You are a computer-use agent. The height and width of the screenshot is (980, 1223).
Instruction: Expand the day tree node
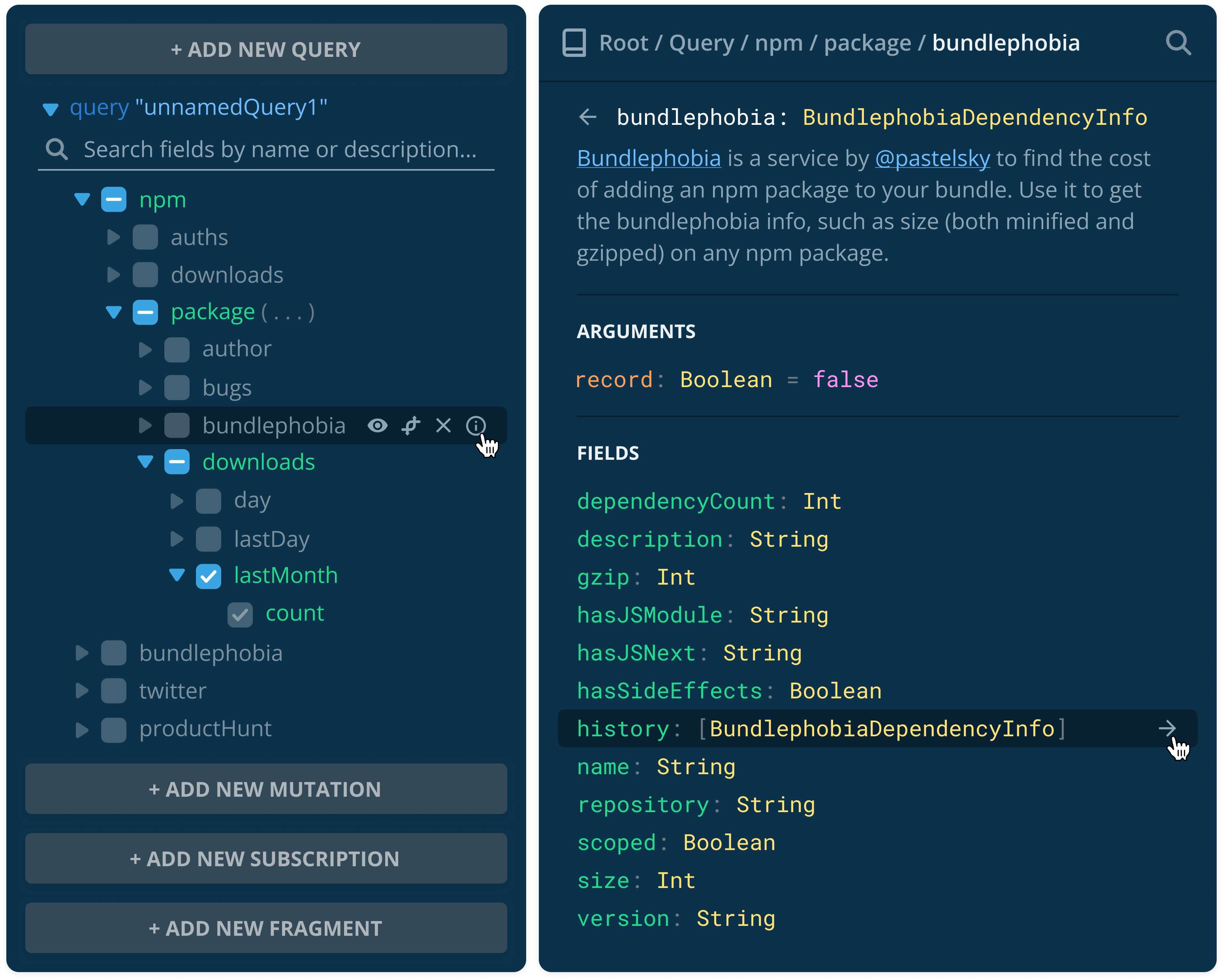(x=177, y=501)
